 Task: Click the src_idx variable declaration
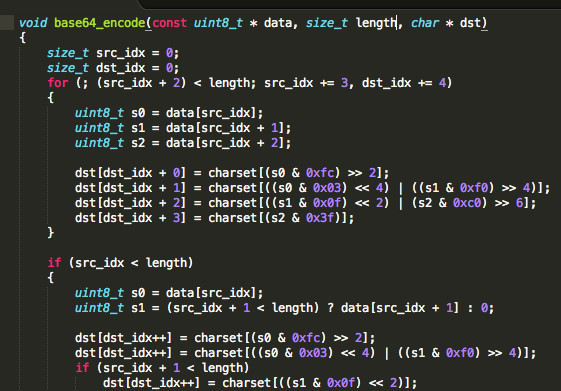pyautogui.click(x=113, y=53)
